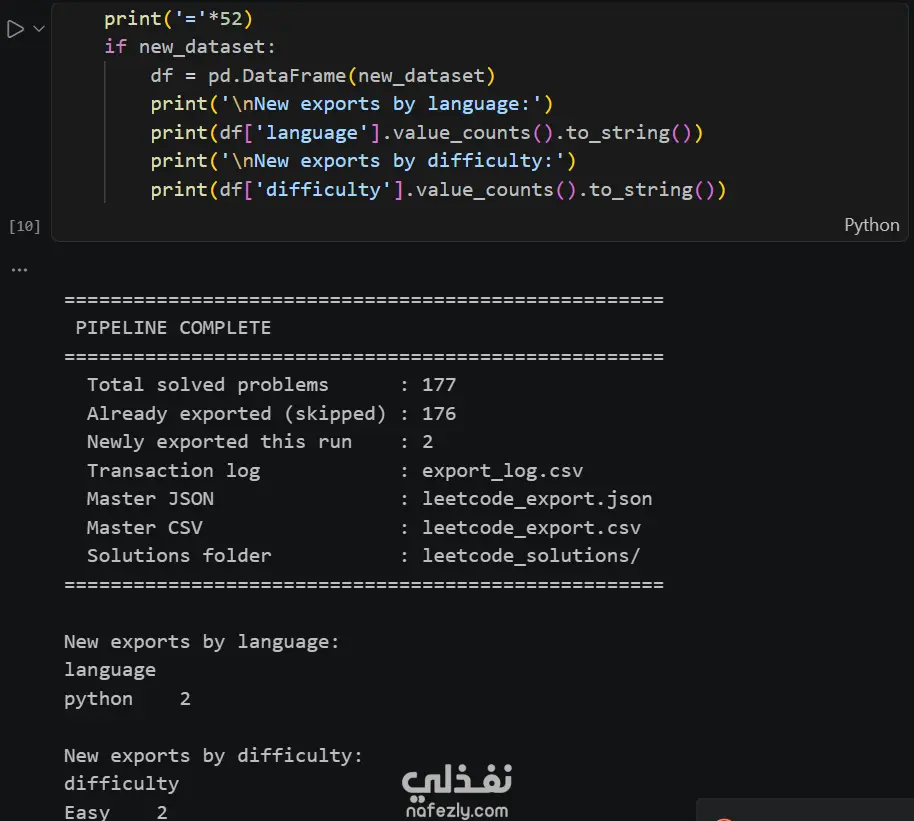
Task: Open the run options chevron beside play
Action: pyautogui.click(x=39, y=29)
